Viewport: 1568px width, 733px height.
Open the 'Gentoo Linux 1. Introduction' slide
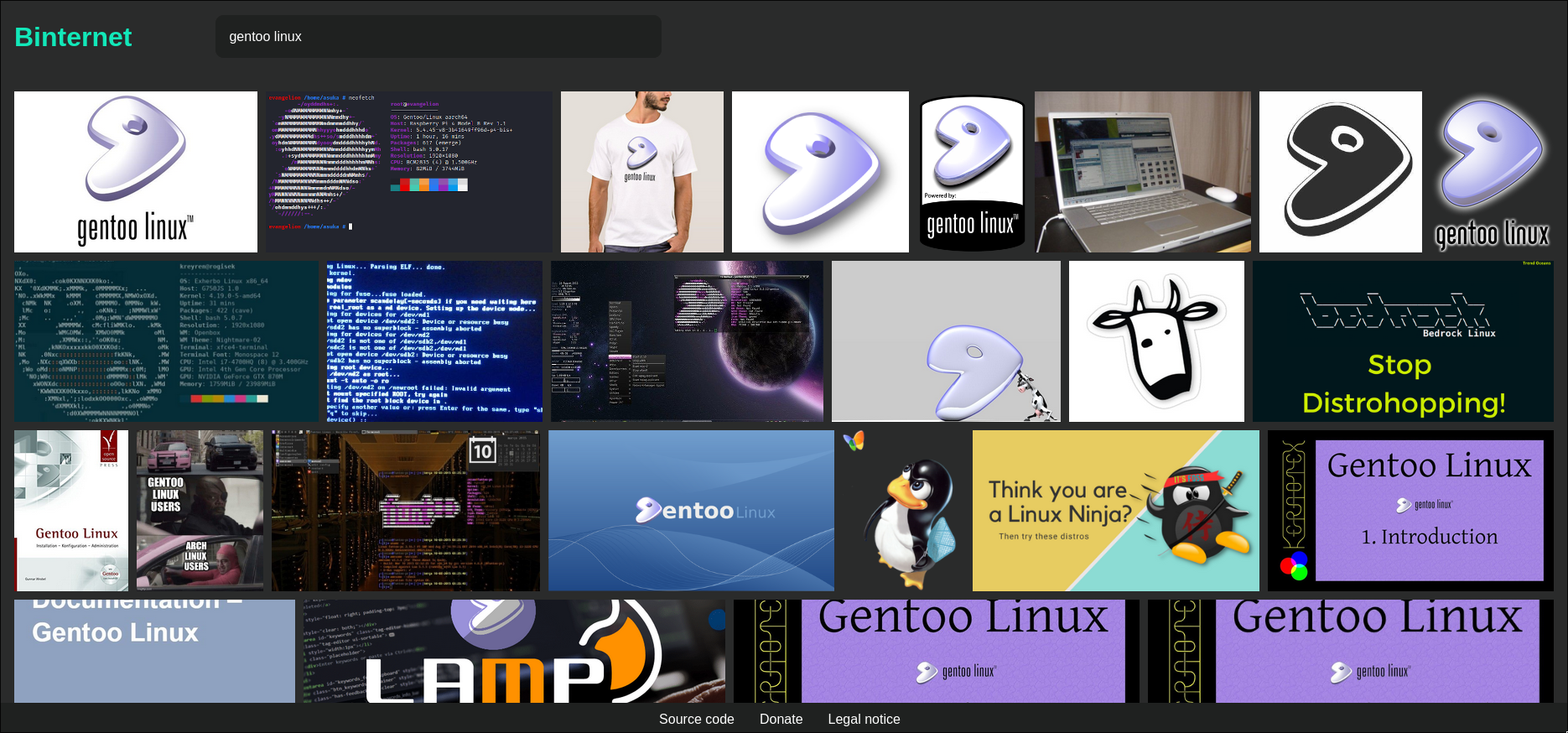1410,511
